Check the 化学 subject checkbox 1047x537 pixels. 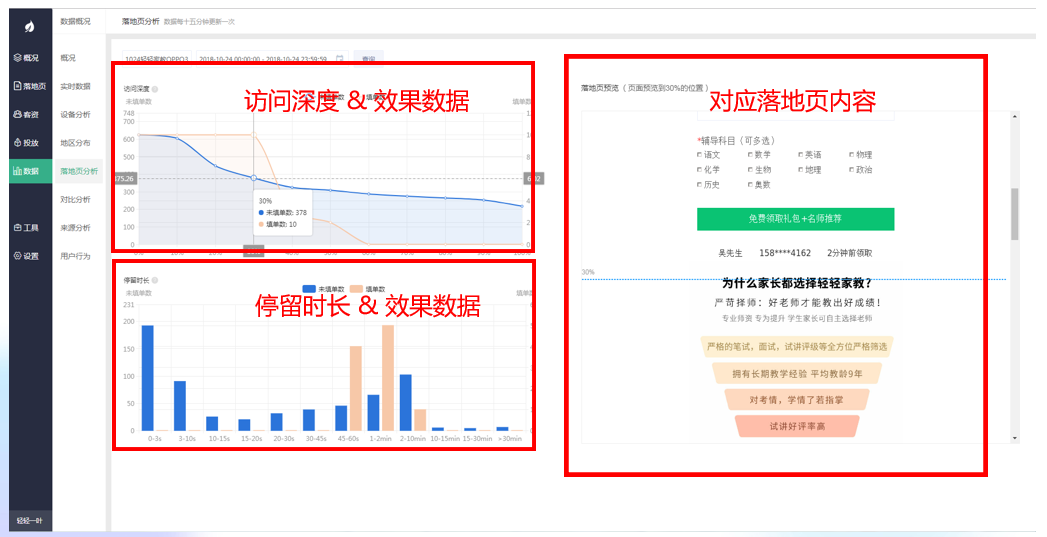tap(700, 170)
